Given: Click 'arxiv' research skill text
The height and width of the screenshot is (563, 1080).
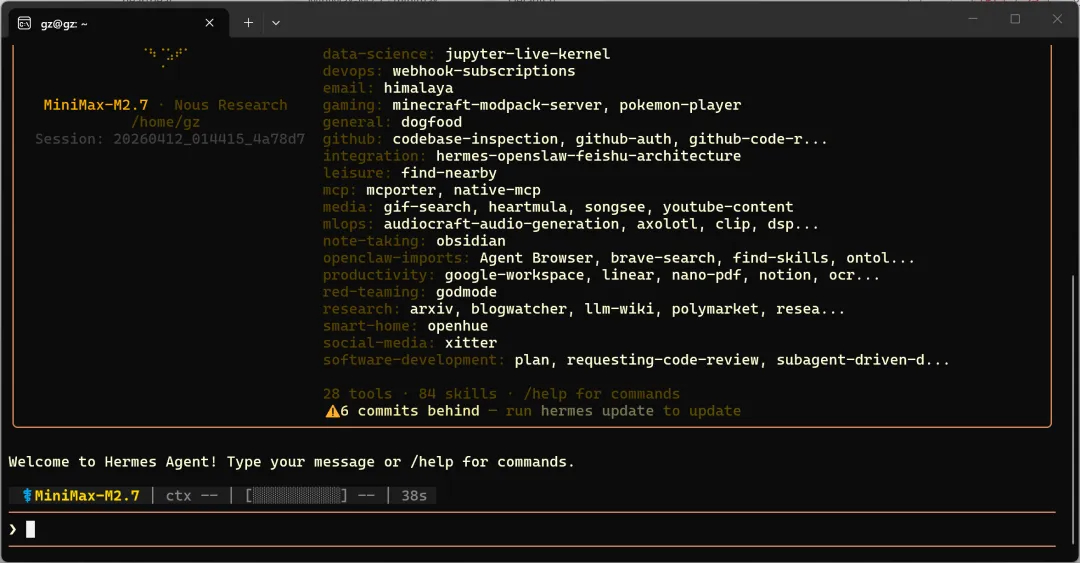Looking at the screenshot, I should pos(431,309).
